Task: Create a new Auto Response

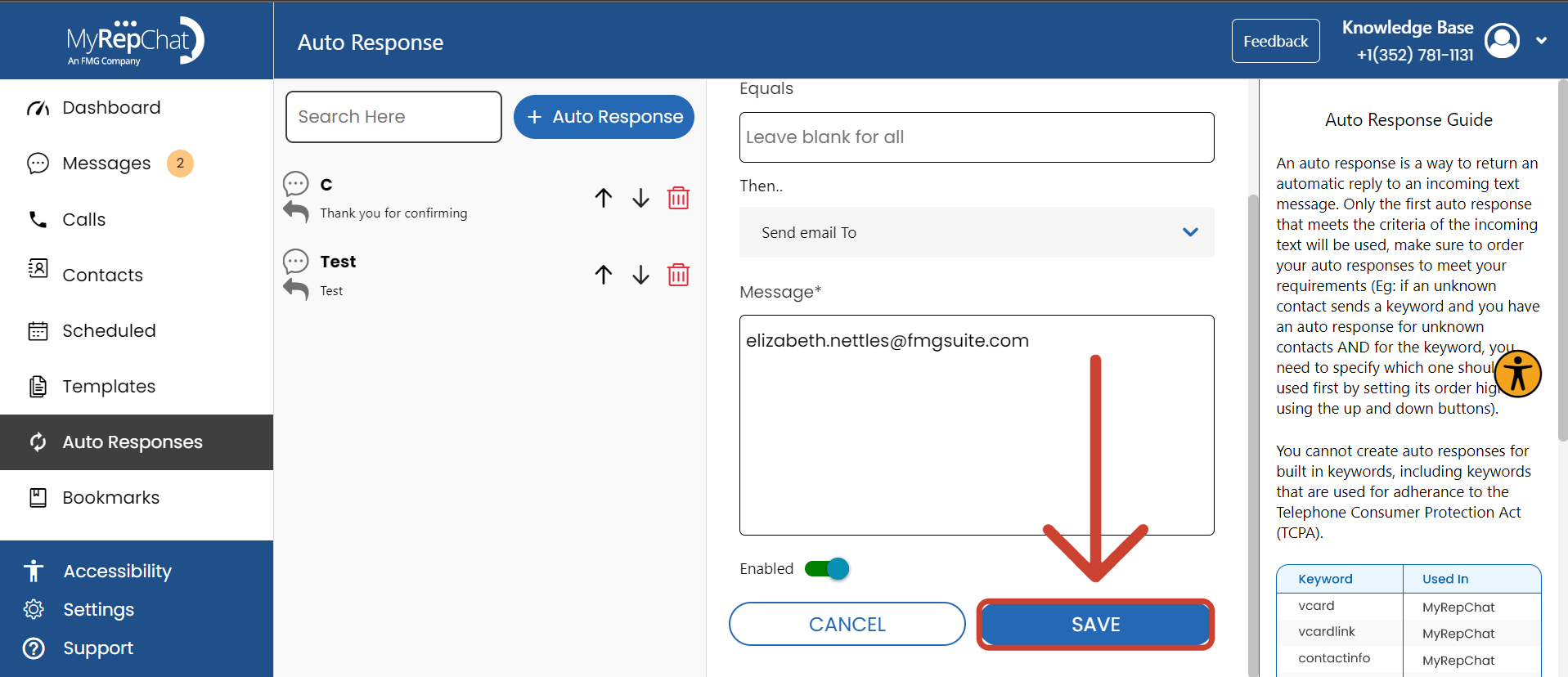Action: point(604,116)
